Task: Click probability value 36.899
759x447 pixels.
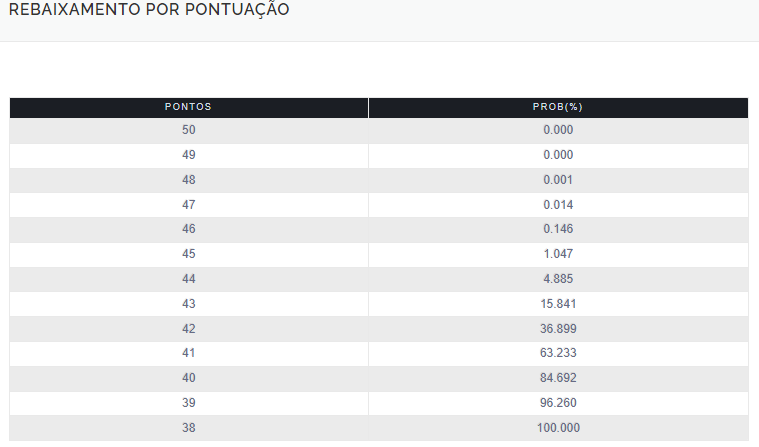Action: tap(558, 329)
